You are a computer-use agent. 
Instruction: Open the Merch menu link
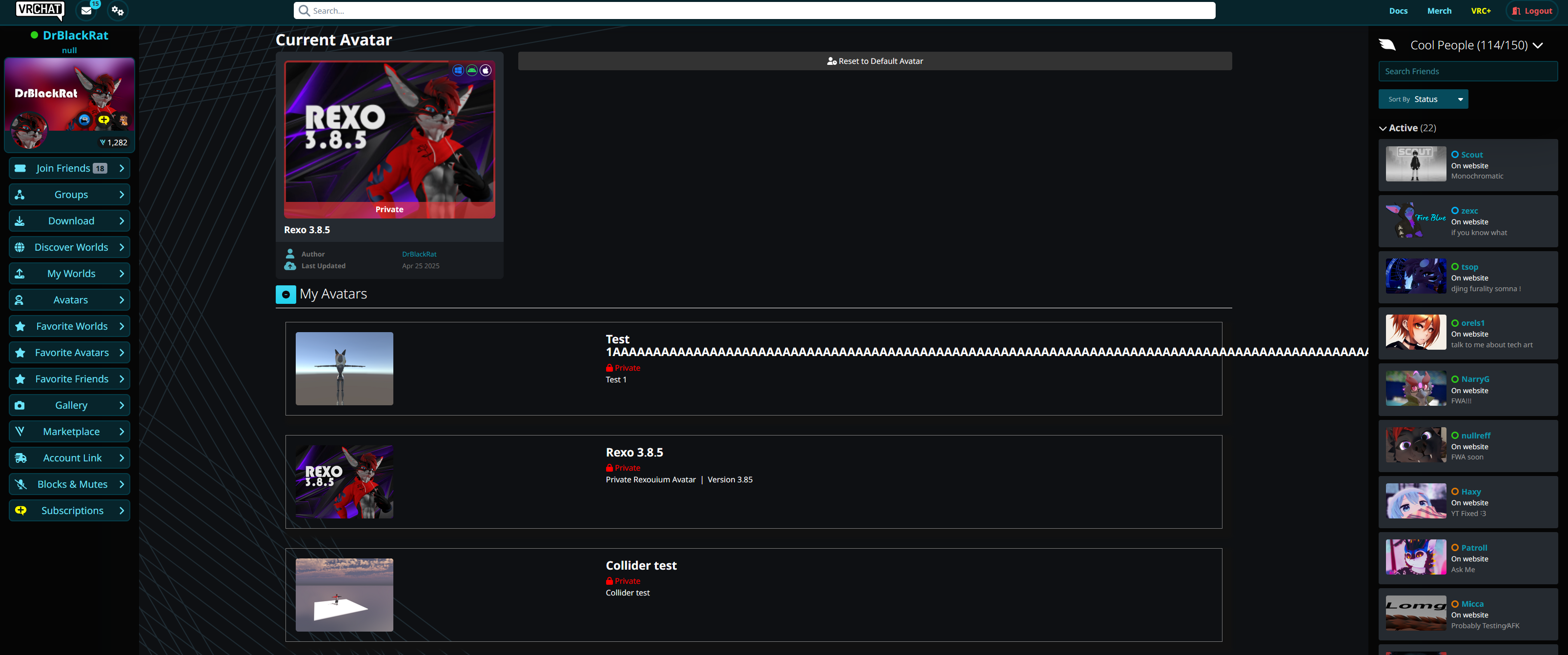point(1439,11)
